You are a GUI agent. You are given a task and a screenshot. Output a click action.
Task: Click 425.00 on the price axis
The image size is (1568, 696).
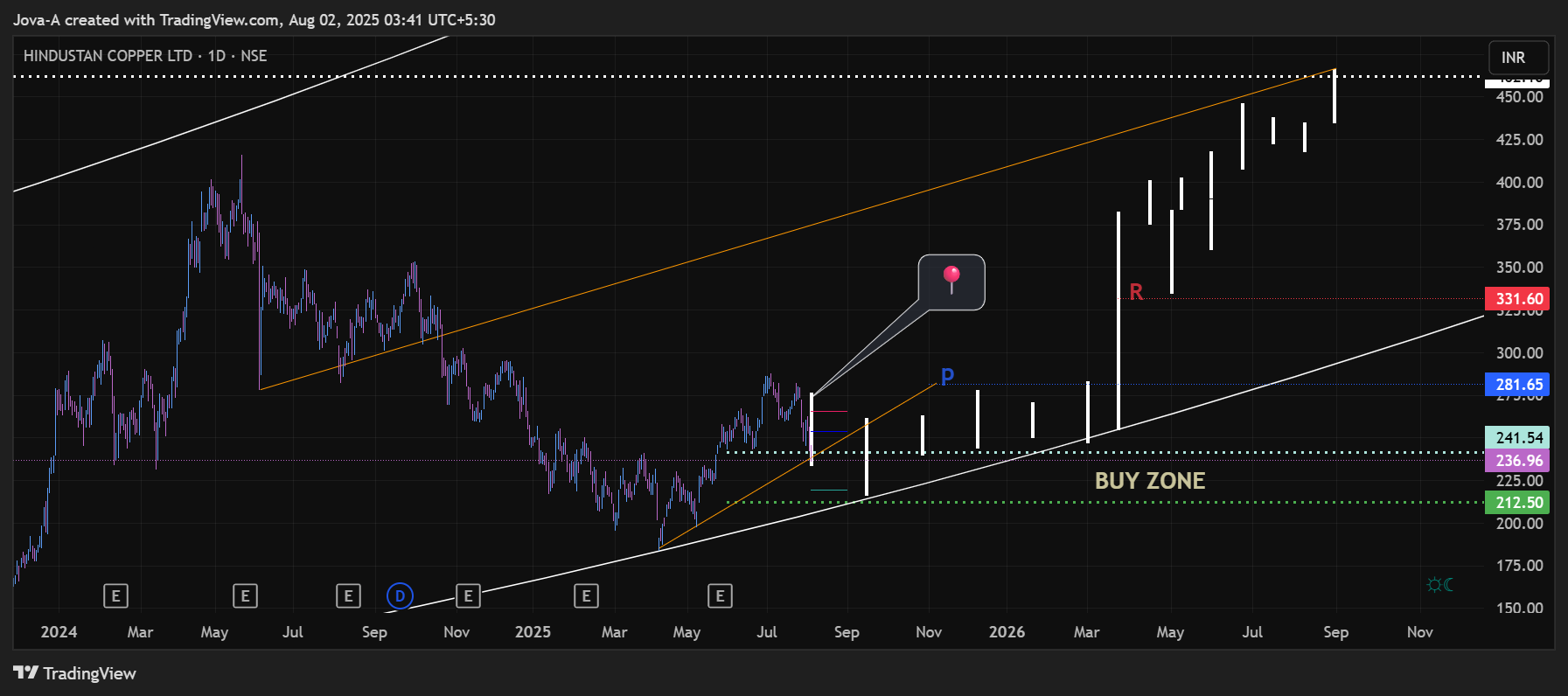(1520, 140)
